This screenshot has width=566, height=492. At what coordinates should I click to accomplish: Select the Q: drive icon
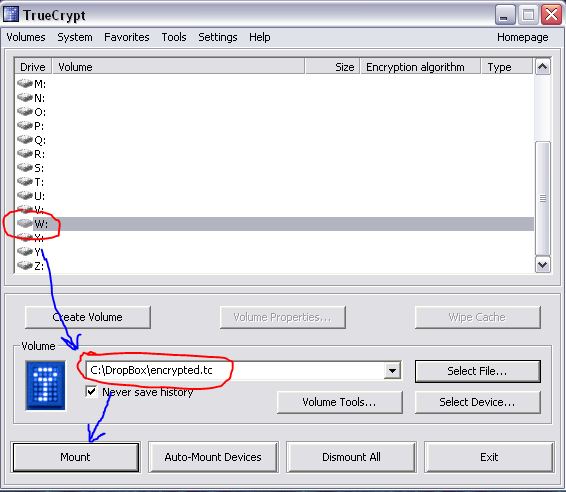[25, 140]
